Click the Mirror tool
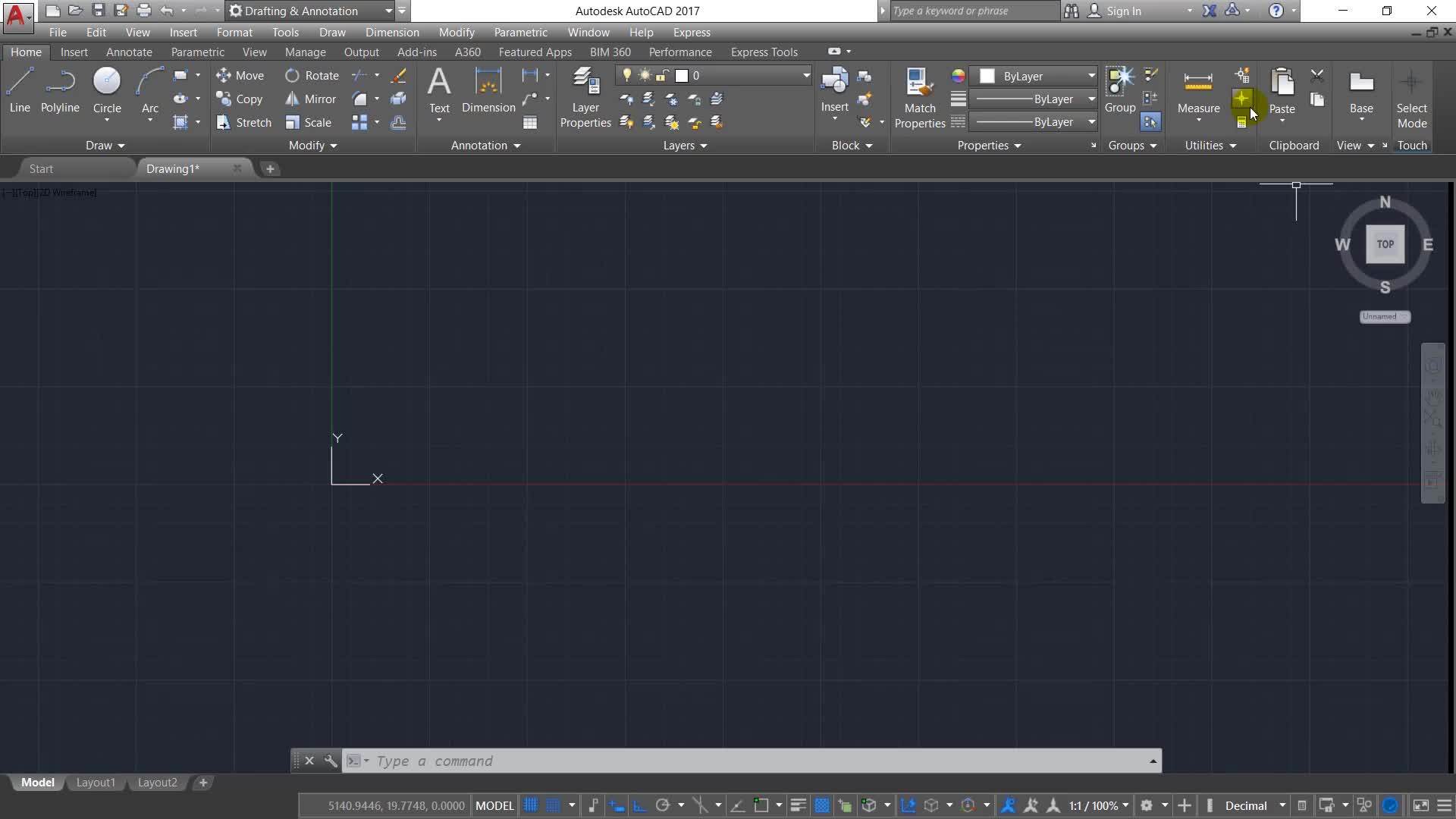Viewport: 1456px width, 819px height. [310, 99]
